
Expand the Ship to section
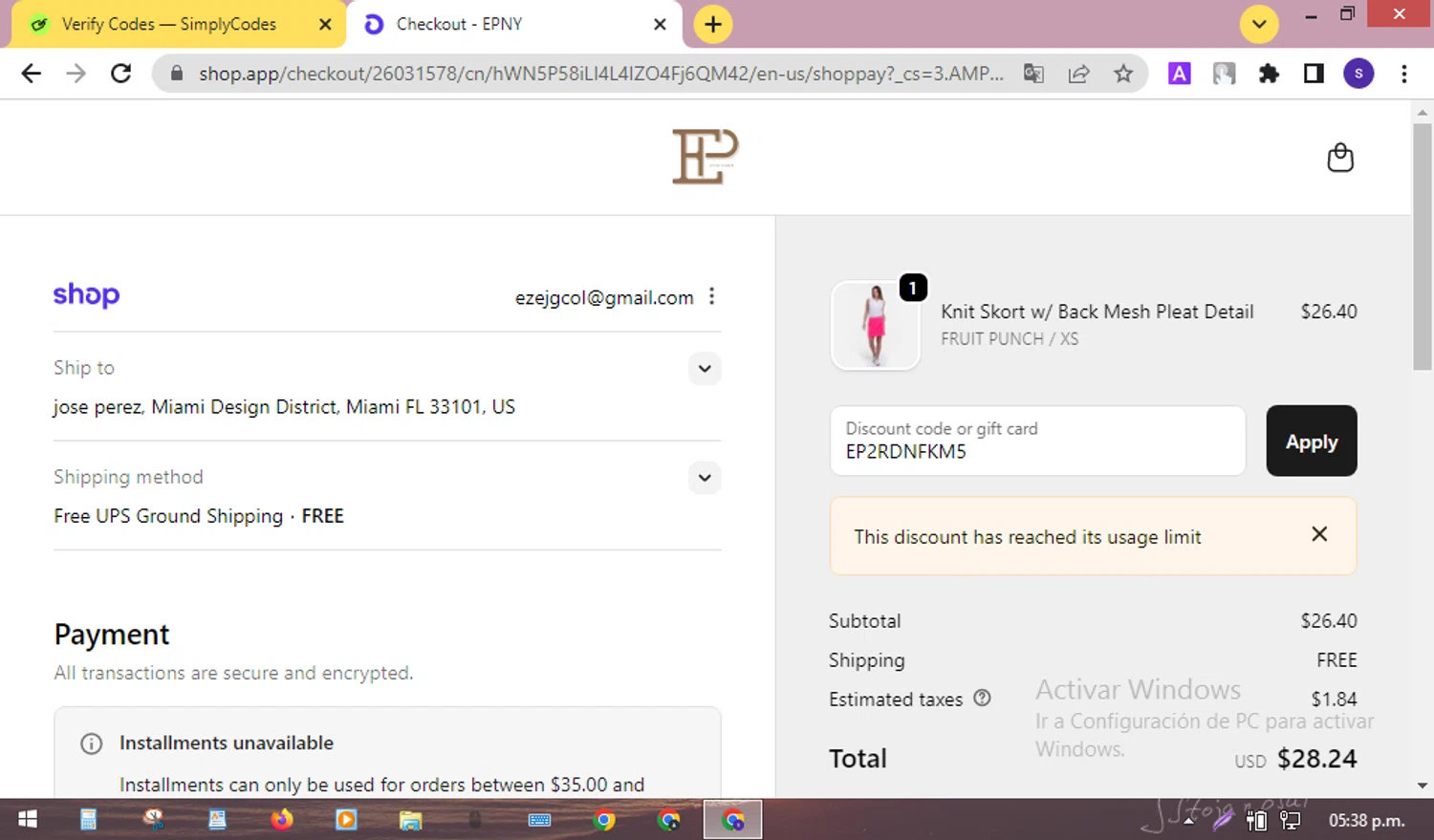705,368
